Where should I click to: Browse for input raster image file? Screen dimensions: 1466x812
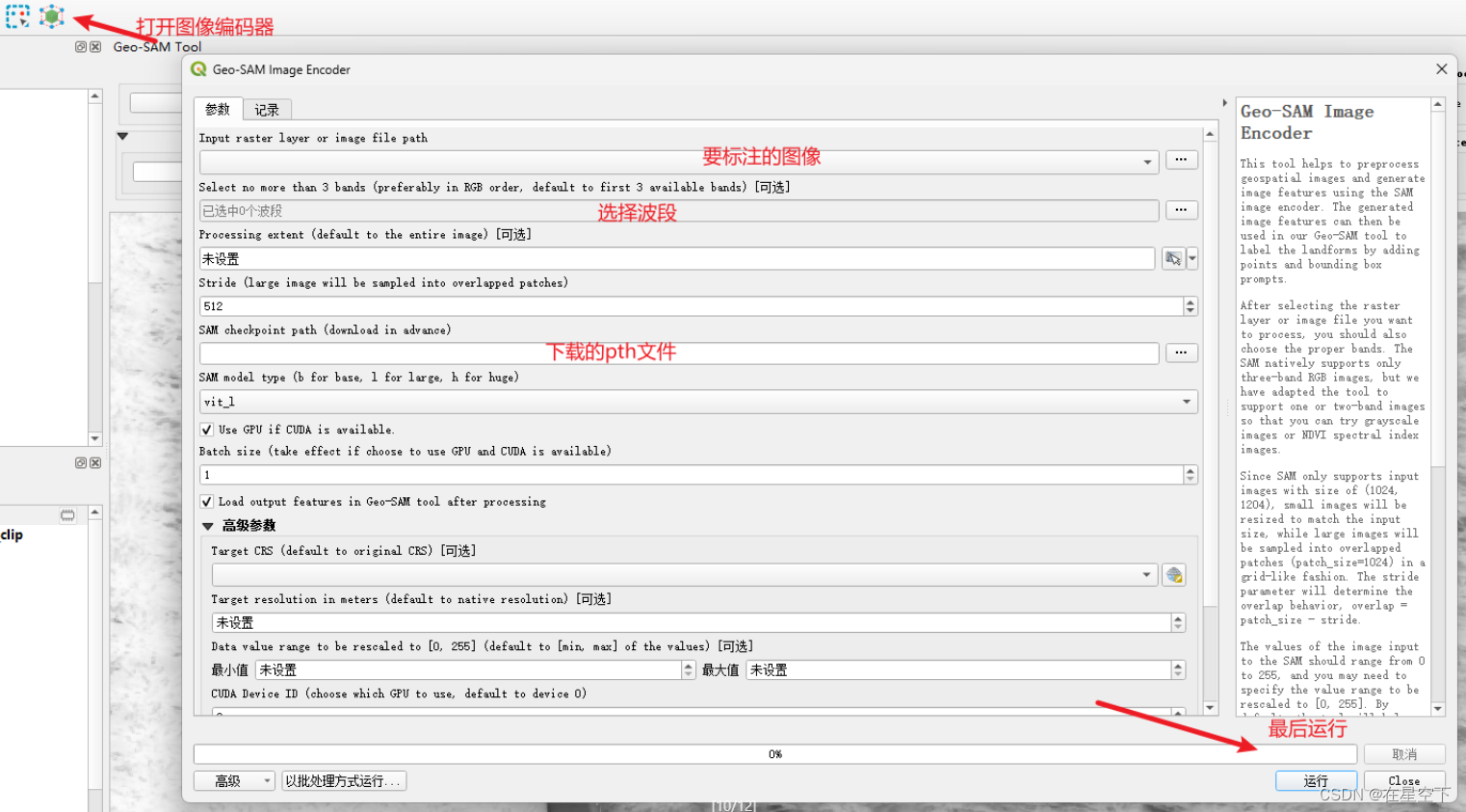pyautogui.click(x=1181, y=160)
